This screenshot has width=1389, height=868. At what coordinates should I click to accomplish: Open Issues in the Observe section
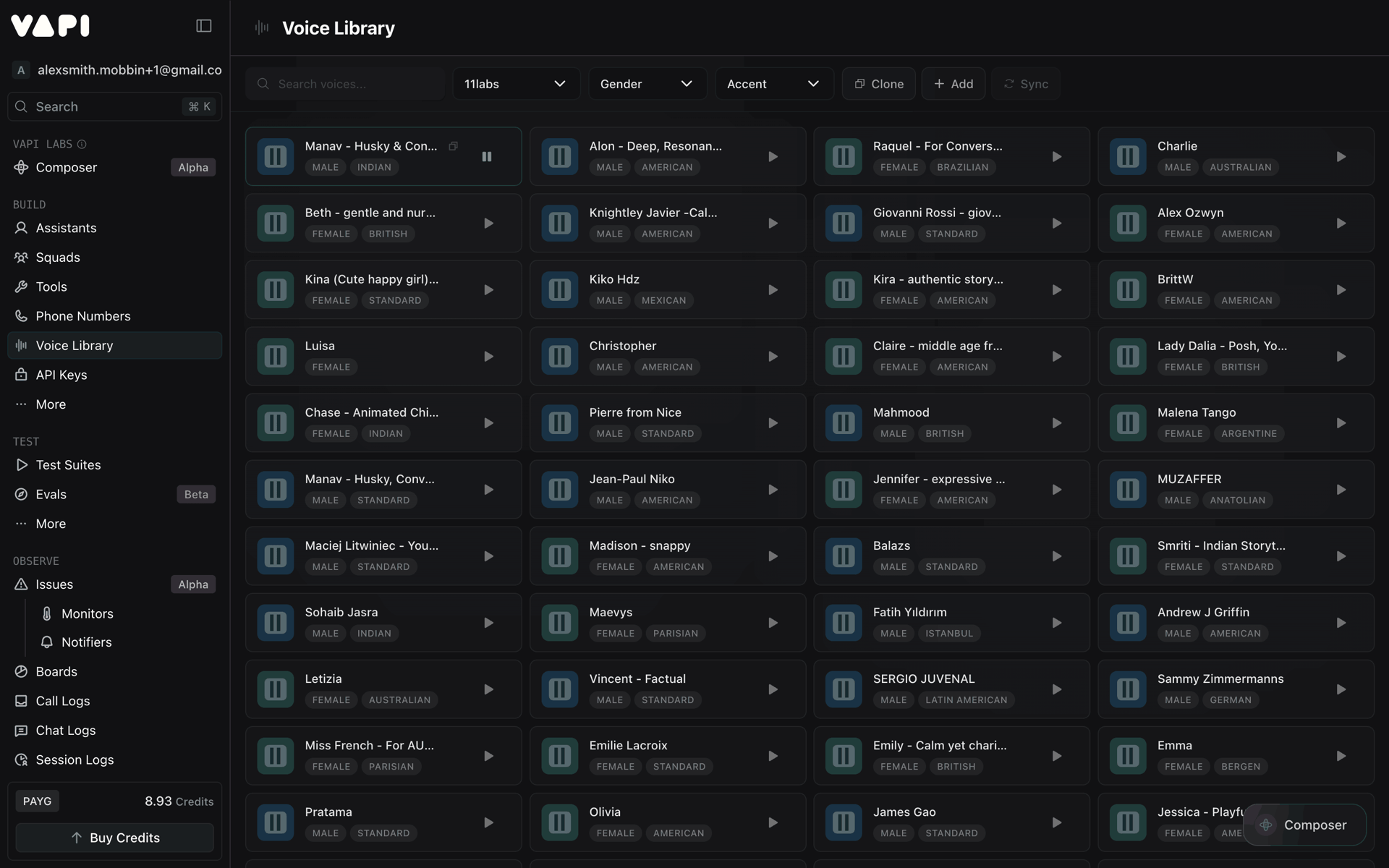[x=115, y=584]
